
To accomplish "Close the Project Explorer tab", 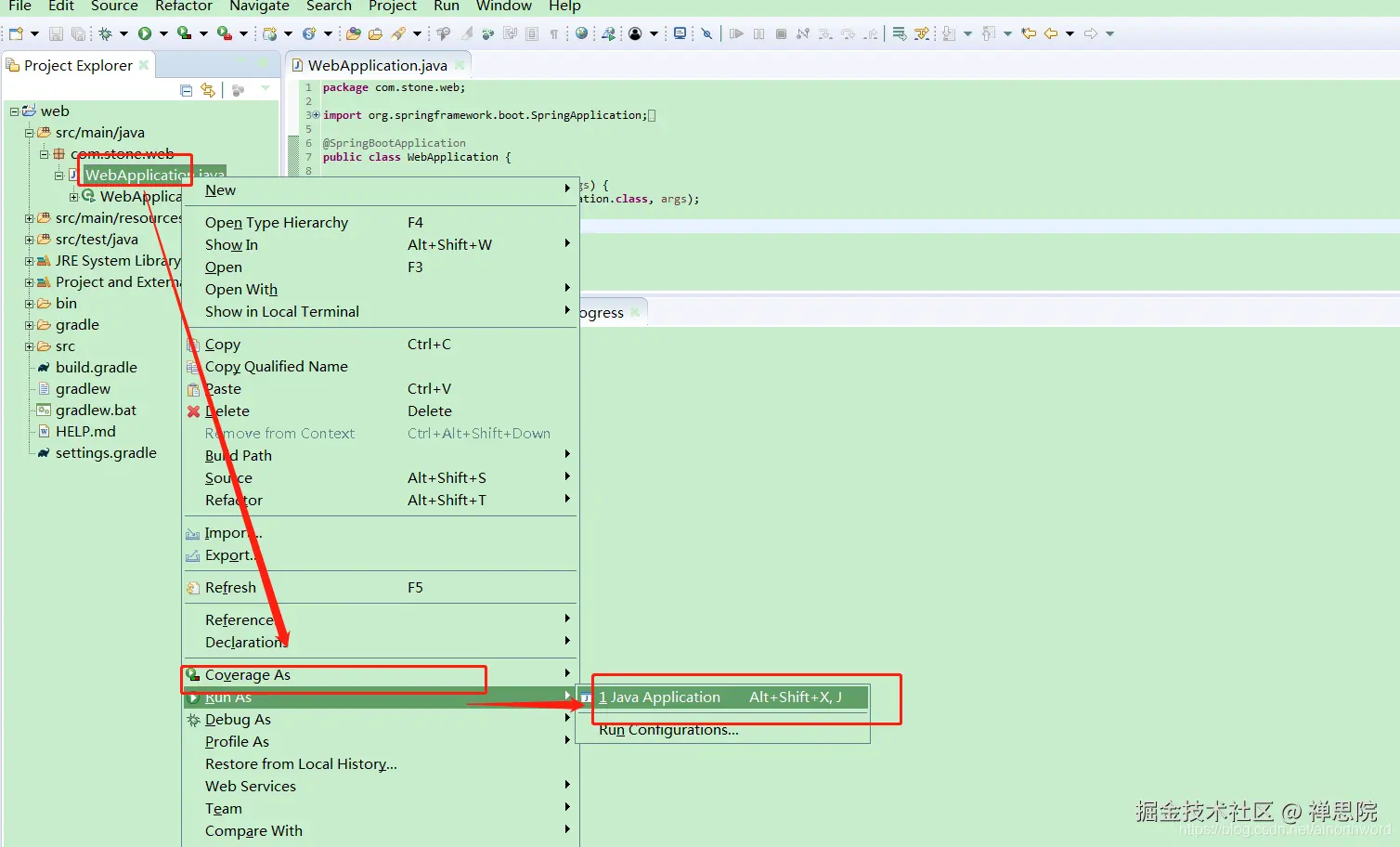I will (x=144, y=65).
